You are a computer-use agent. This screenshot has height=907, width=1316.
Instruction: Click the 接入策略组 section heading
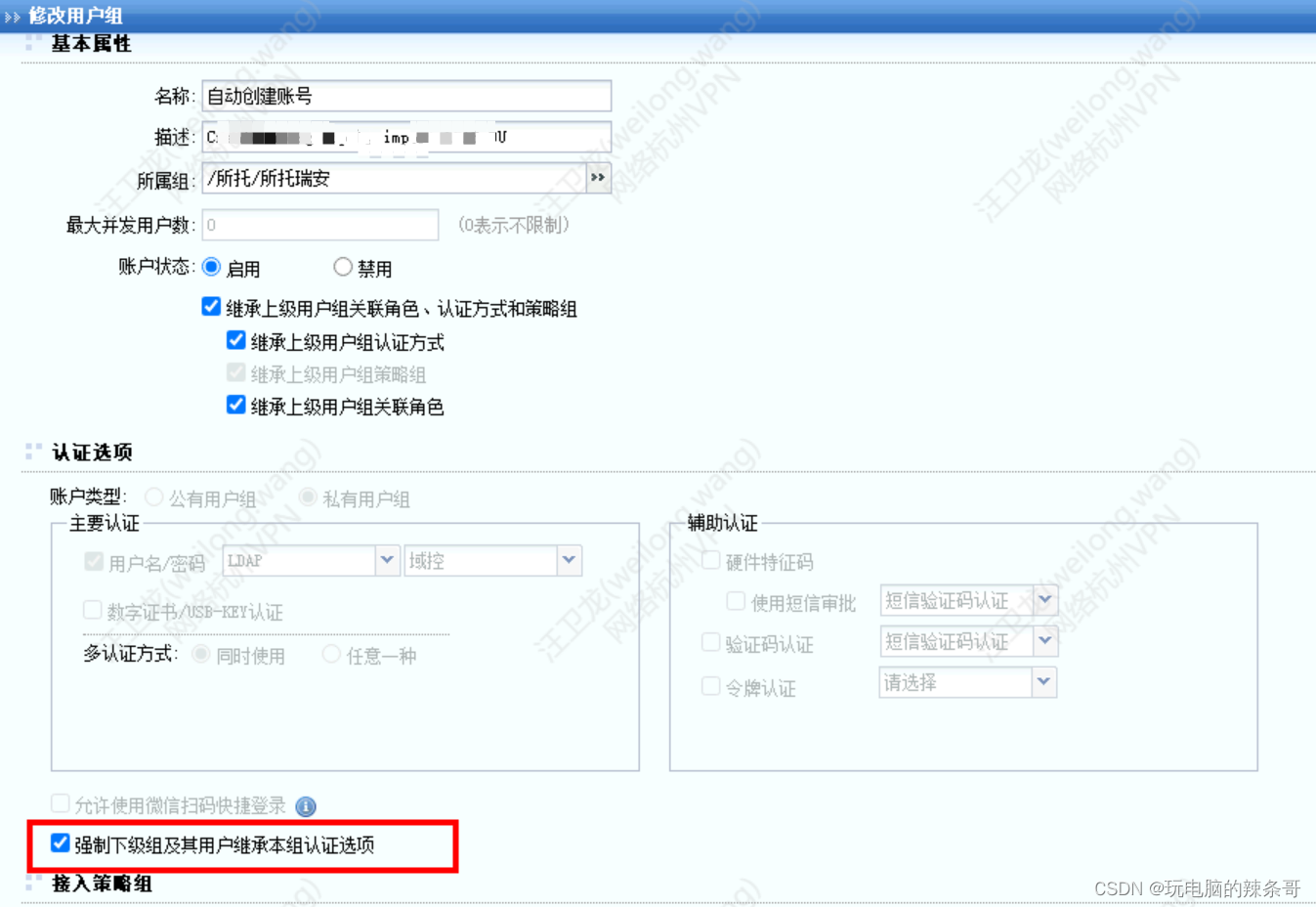(x=102, y=884)
